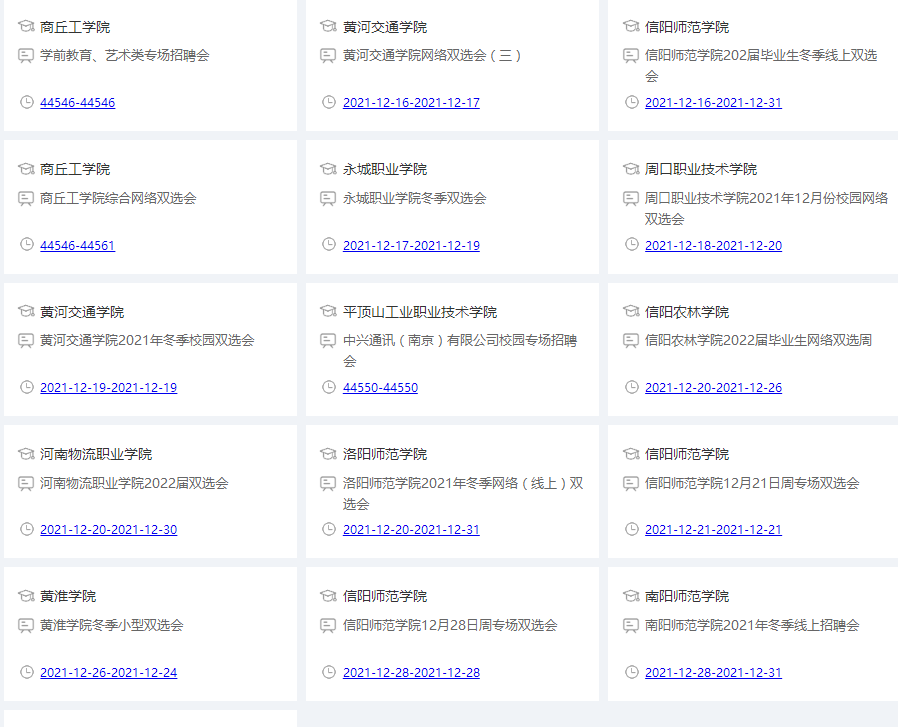Select the 洛阳师范学院 card heading
This screenshot has height=727, width=898.
[385, 454]
